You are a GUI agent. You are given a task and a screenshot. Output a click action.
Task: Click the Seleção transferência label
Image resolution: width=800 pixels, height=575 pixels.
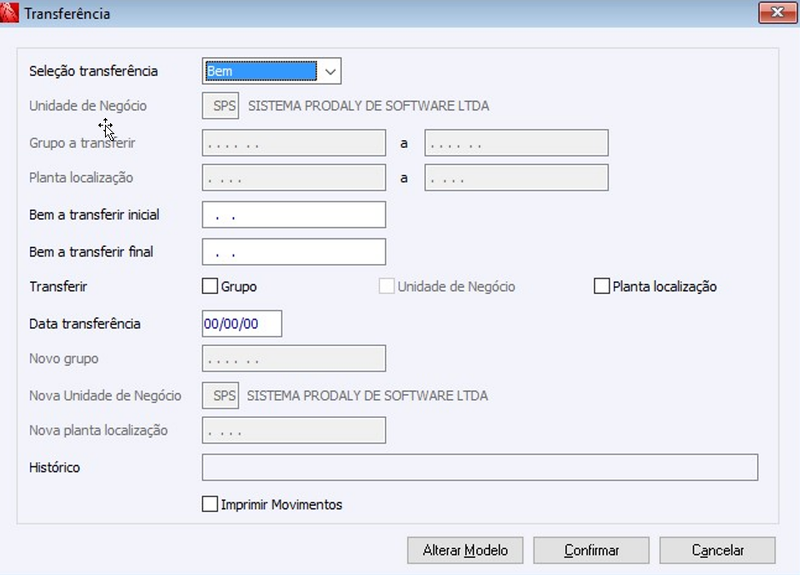coord(93,71)
